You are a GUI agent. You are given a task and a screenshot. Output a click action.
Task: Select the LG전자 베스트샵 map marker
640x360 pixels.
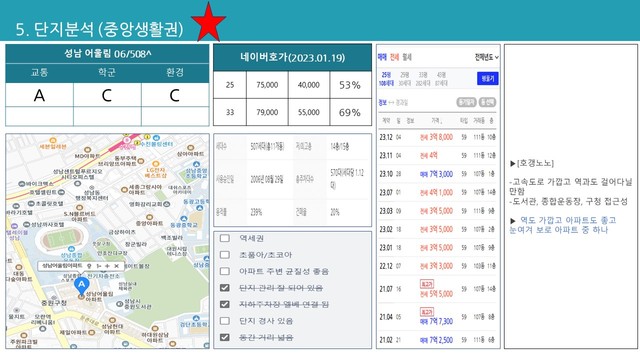pos(156,164)
